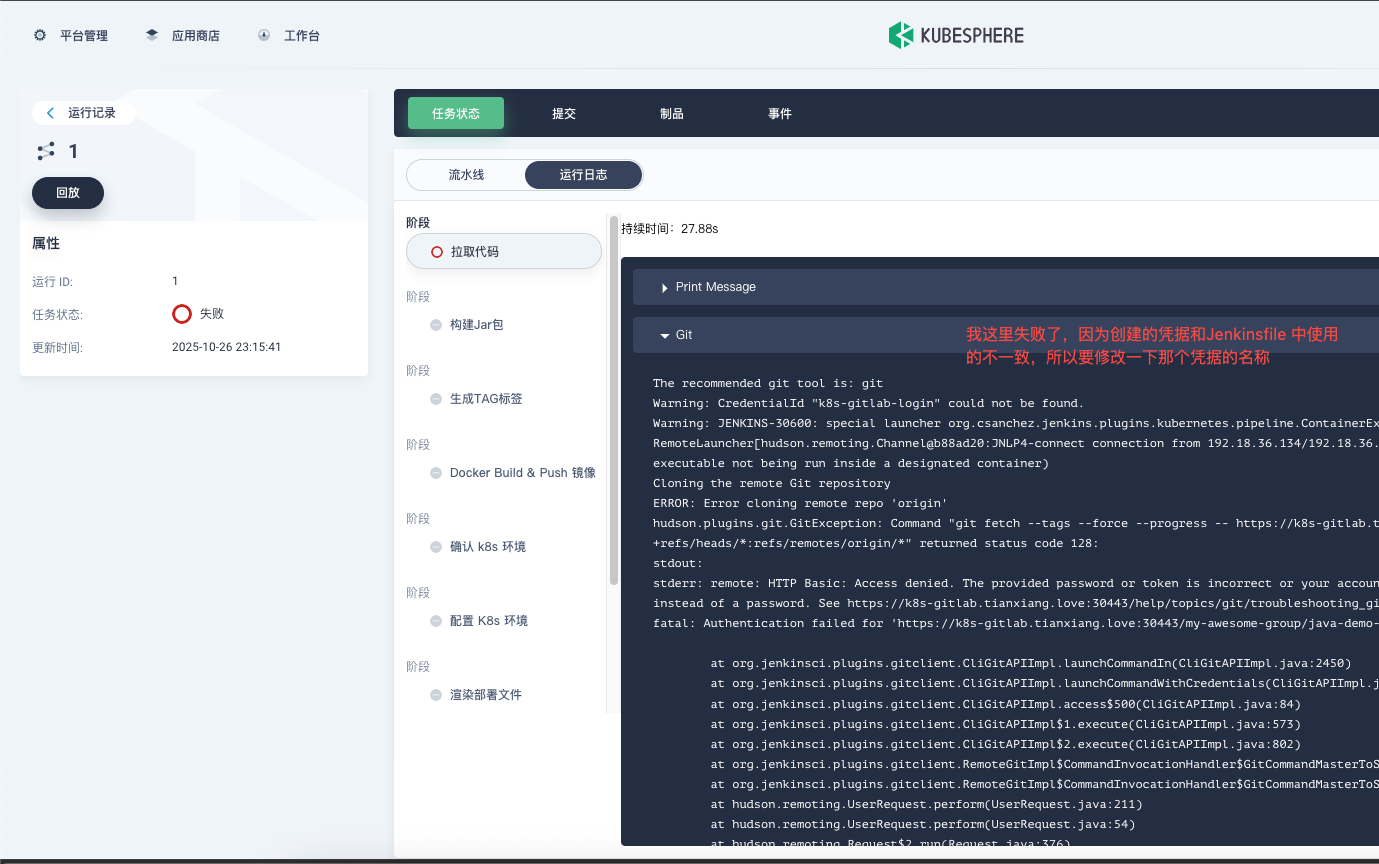Open the 提交 tab
This screenshot has width=1379, height=864.
click(564, 114)
